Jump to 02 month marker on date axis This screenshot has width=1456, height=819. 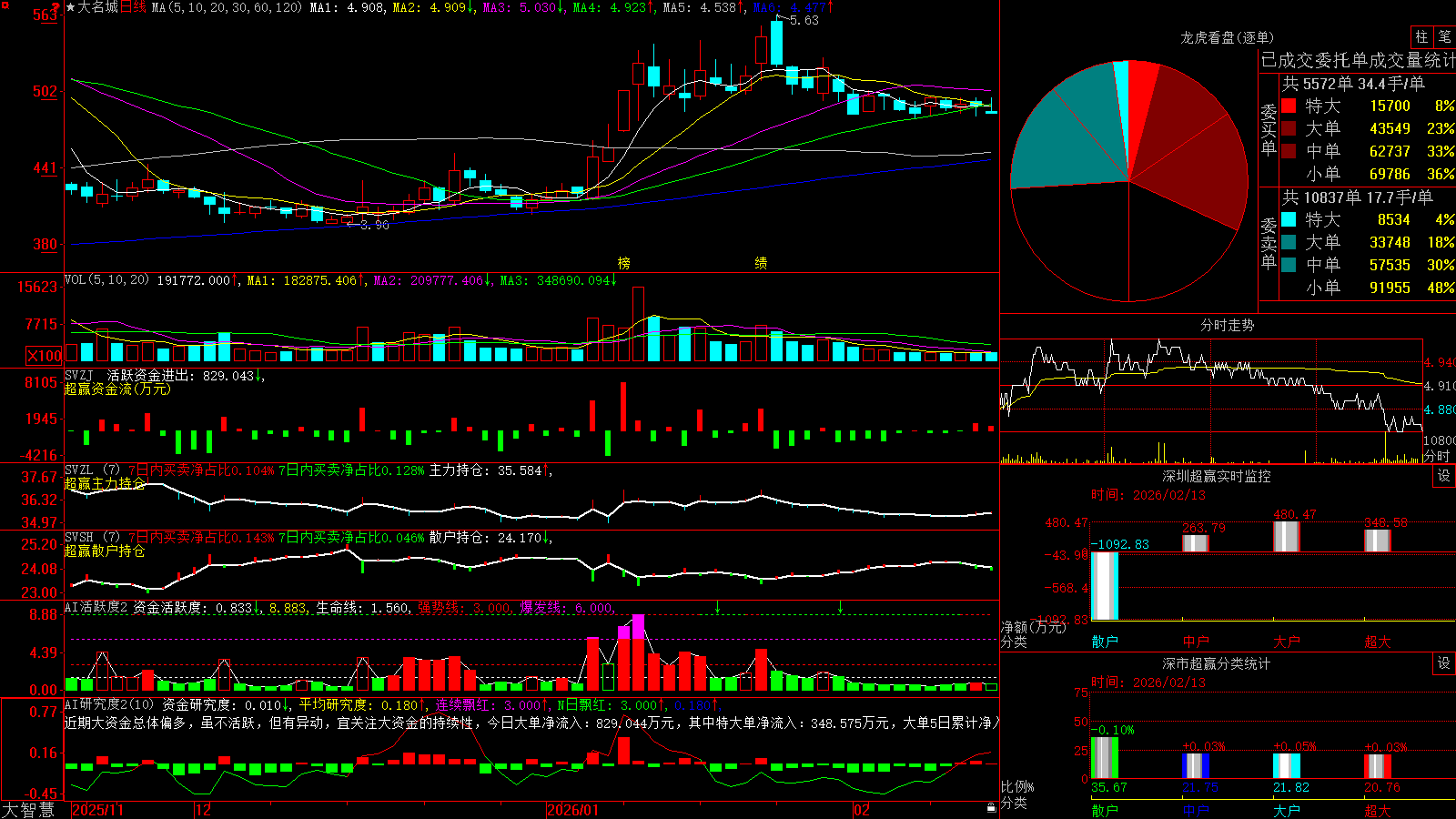(x=861, y=810)
